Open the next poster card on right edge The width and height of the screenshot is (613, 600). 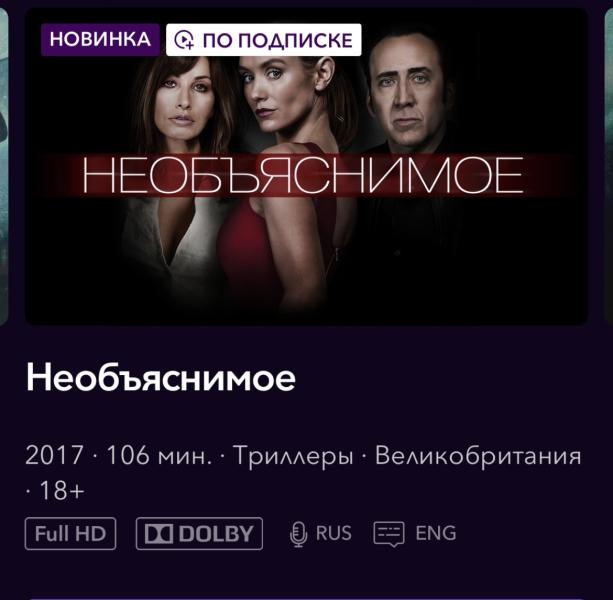[609, 166]
